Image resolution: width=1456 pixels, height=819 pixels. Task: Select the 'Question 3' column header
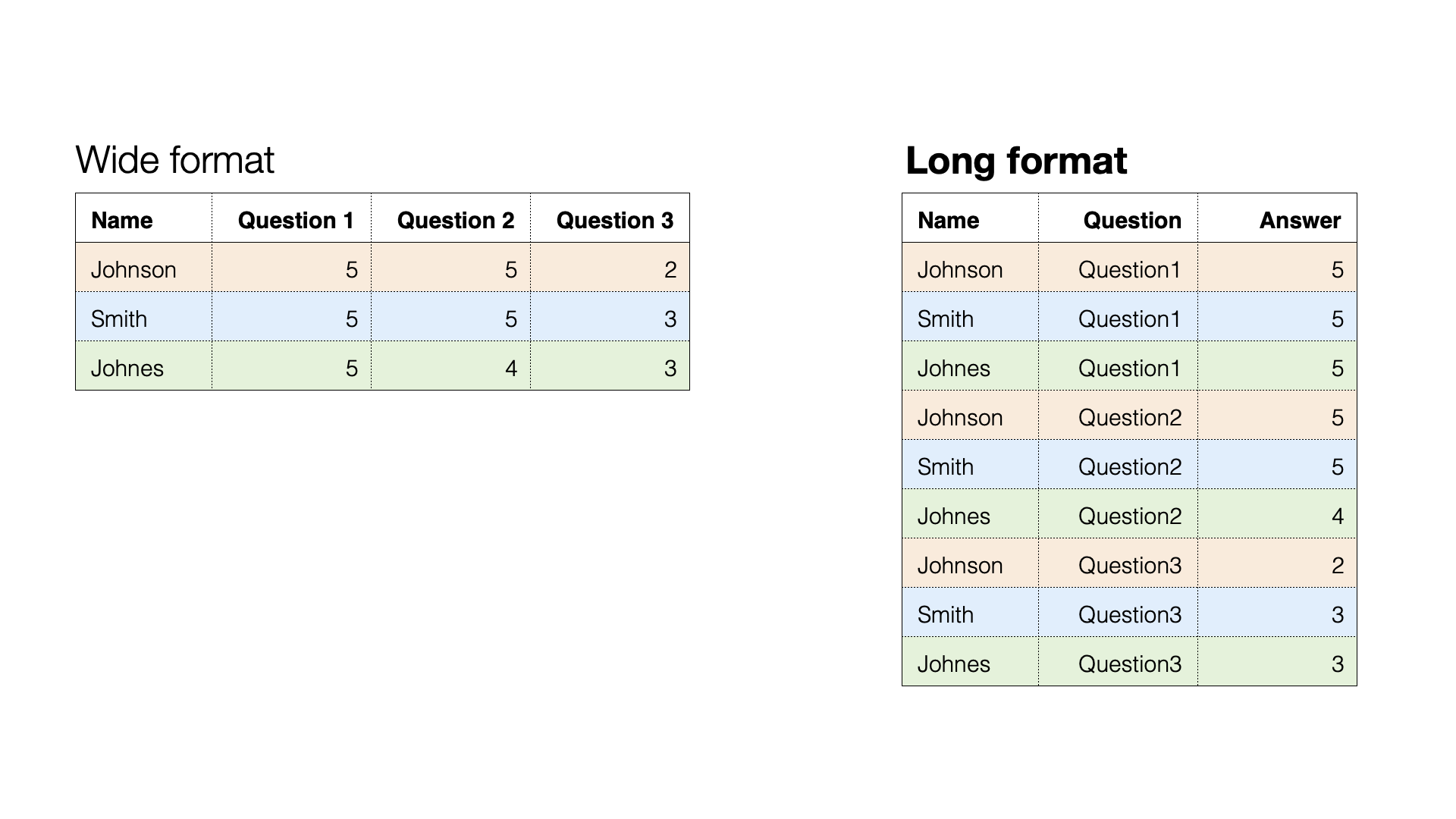click(x=614, y=220)
